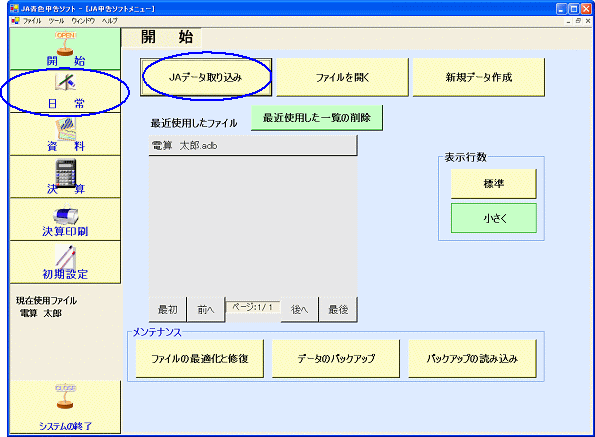
Task: Click the small icon beside the ファイル menu
Action: point(16,21)
